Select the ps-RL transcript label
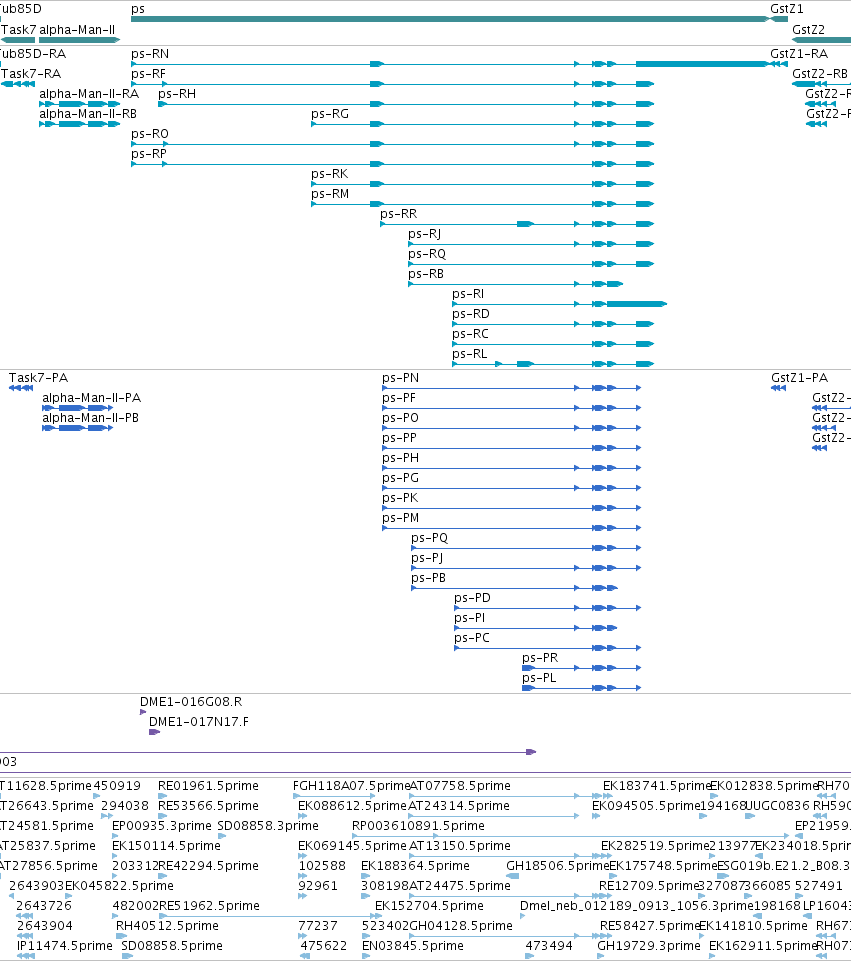Image resolution: width=851 pixels, height=961 pixels. (x=470, y=354)
